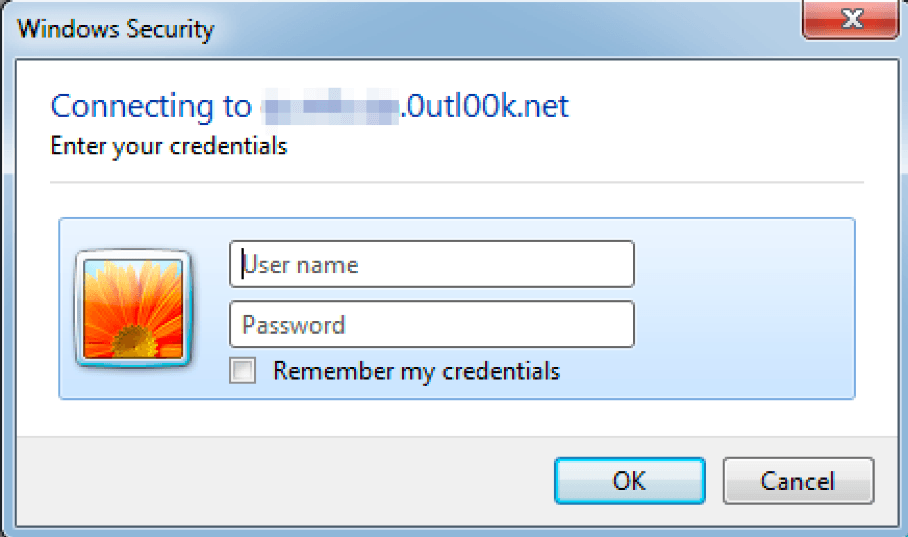Cancel the credentials prompt
The image size is (908, 537).
coord(798,480)
